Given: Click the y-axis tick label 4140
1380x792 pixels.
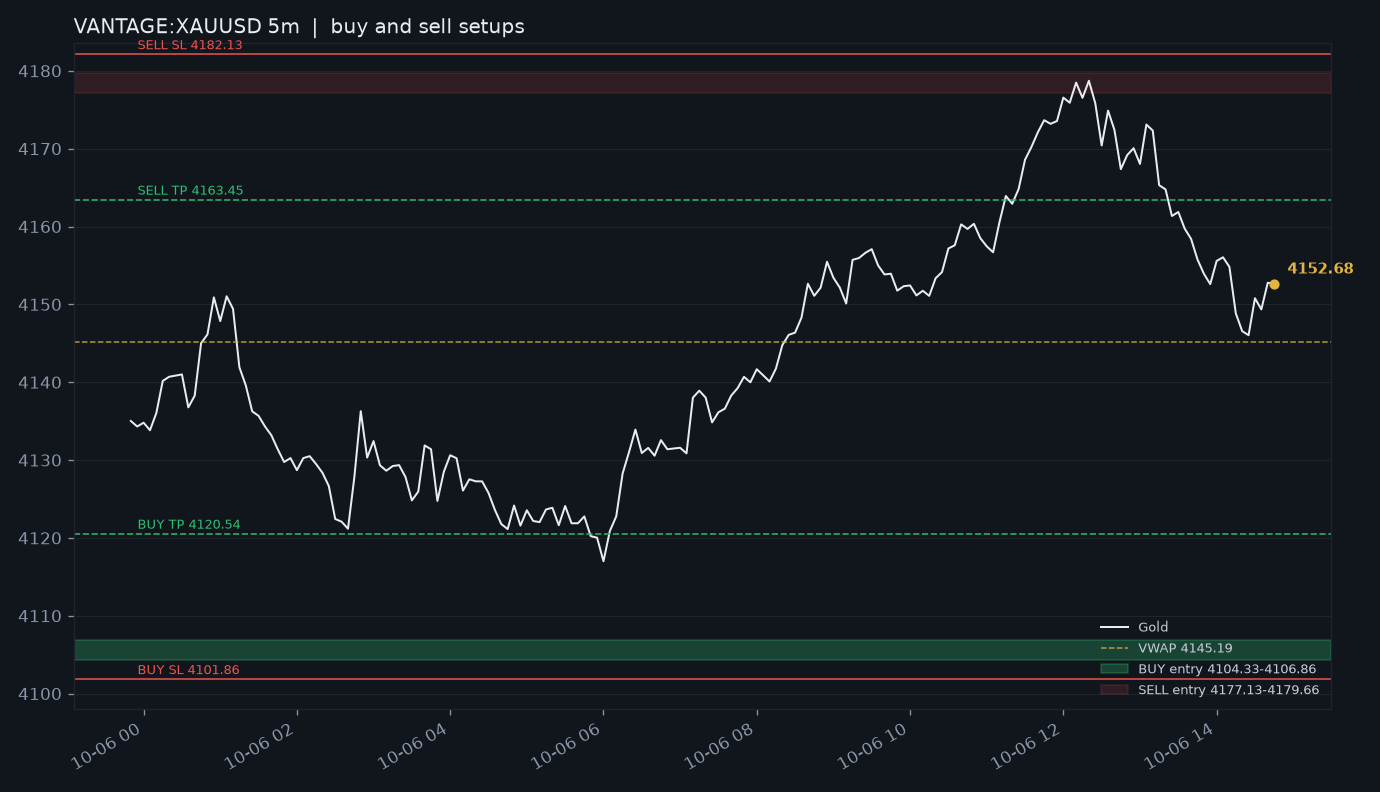Looking at the screenshot, I should pyautogui.click(x=40, y=383).
